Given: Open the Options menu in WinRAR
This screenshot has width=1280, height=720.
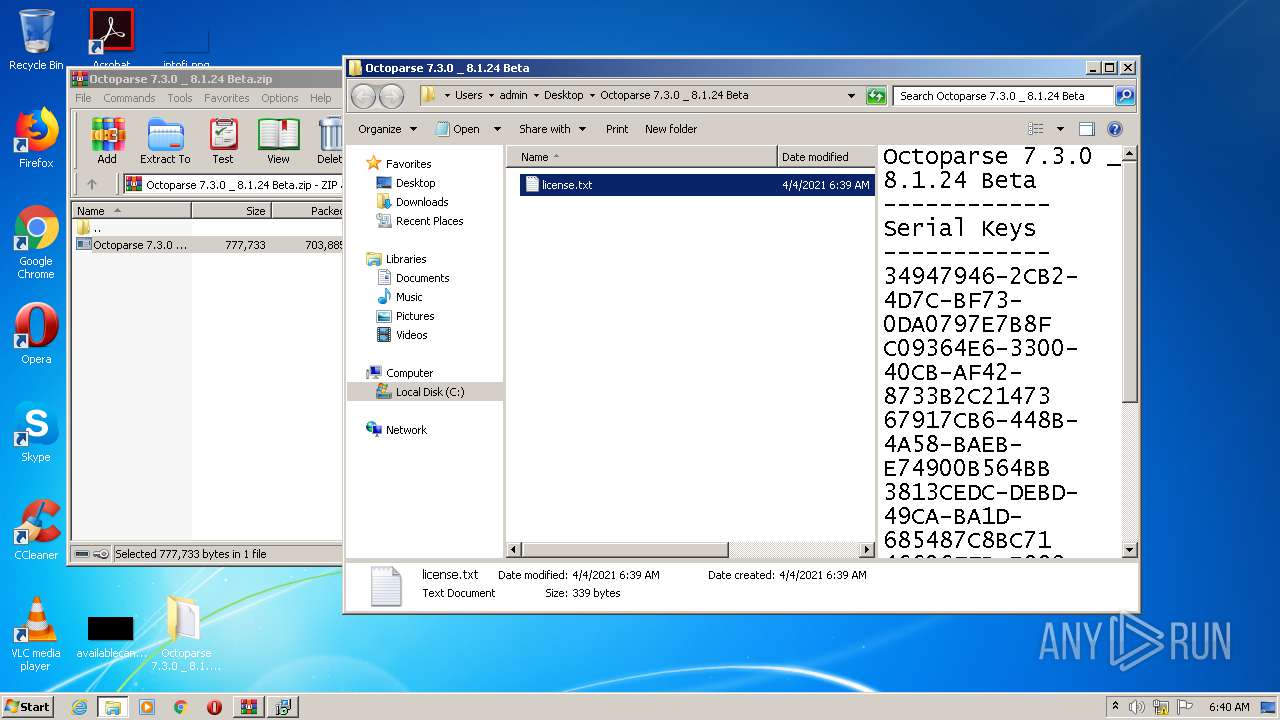Looking at the screenshot, I should pos(280,98).
